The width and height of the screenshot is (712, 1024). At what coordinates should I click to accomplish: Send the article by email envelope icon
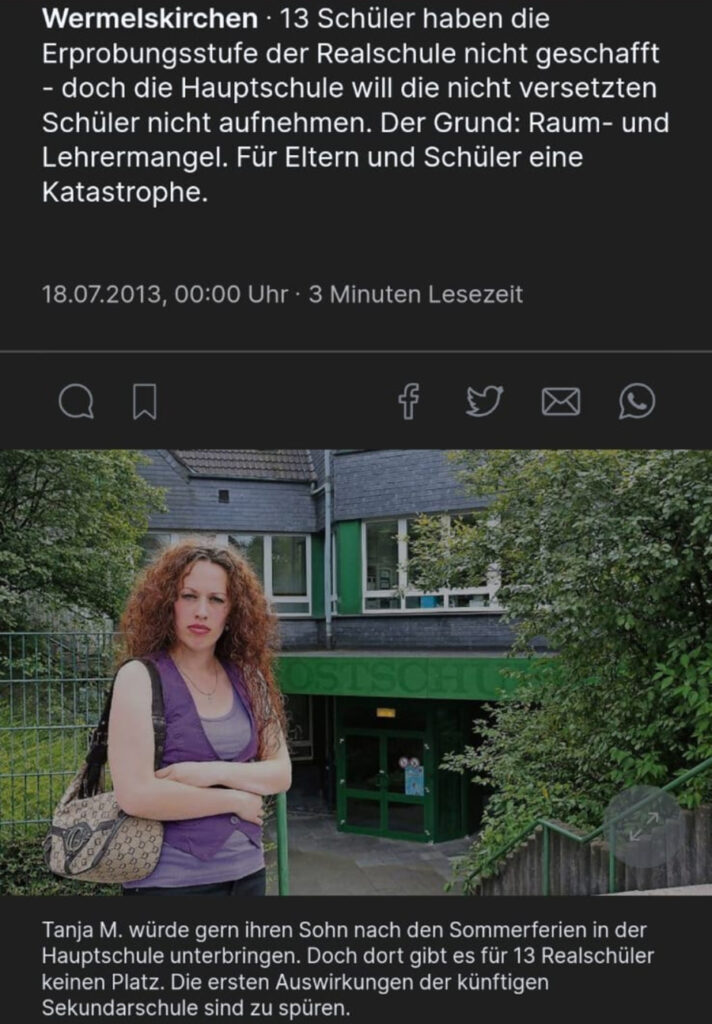point(561,402)
